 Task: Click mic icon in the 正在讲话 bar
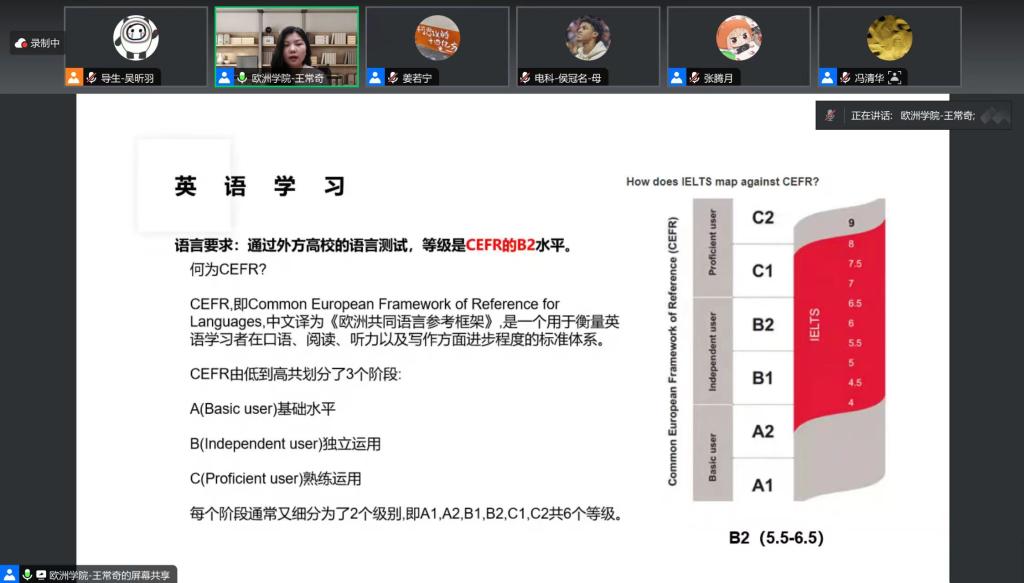(830, 116)
